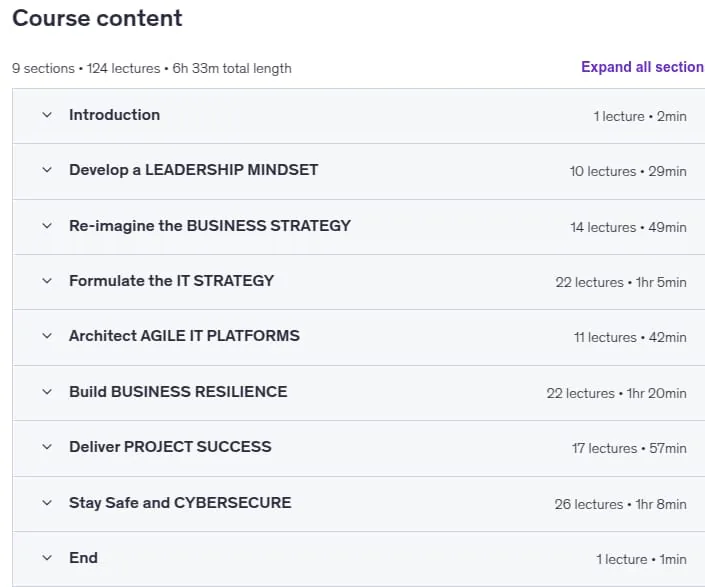This screenshot has height=587, width=705.
Task: Expand Formulate the IT STRATEGY chevron
Action: coord(47,281)
